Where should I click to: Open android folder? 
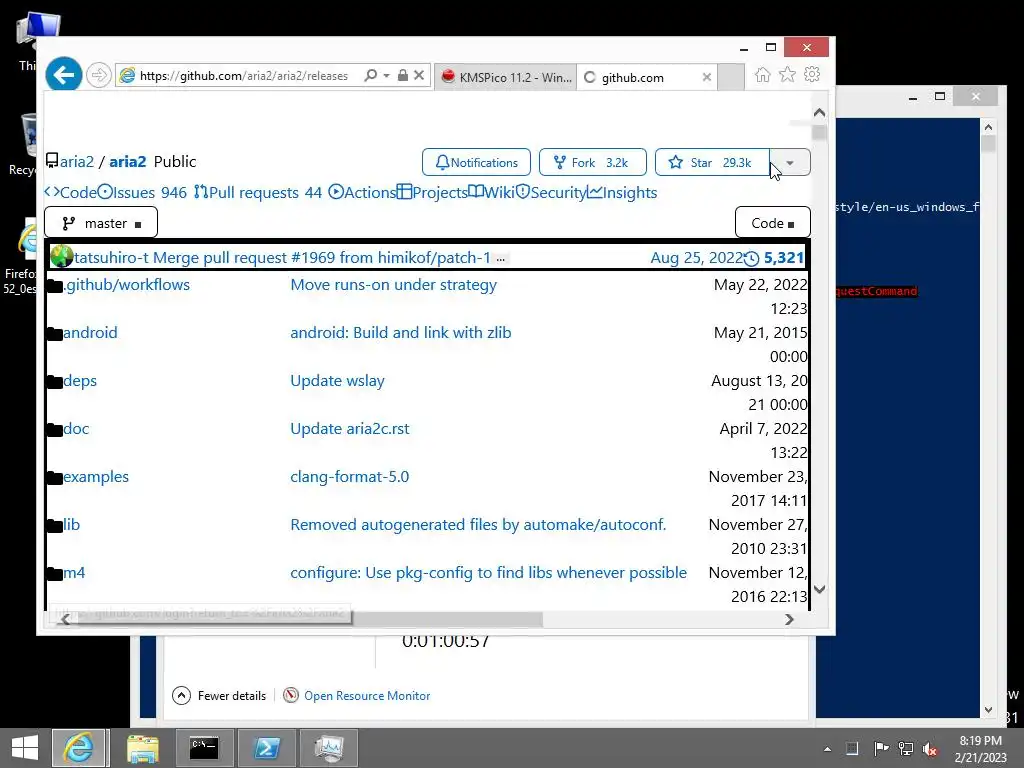pyautogui.click(x=90, y=332)
